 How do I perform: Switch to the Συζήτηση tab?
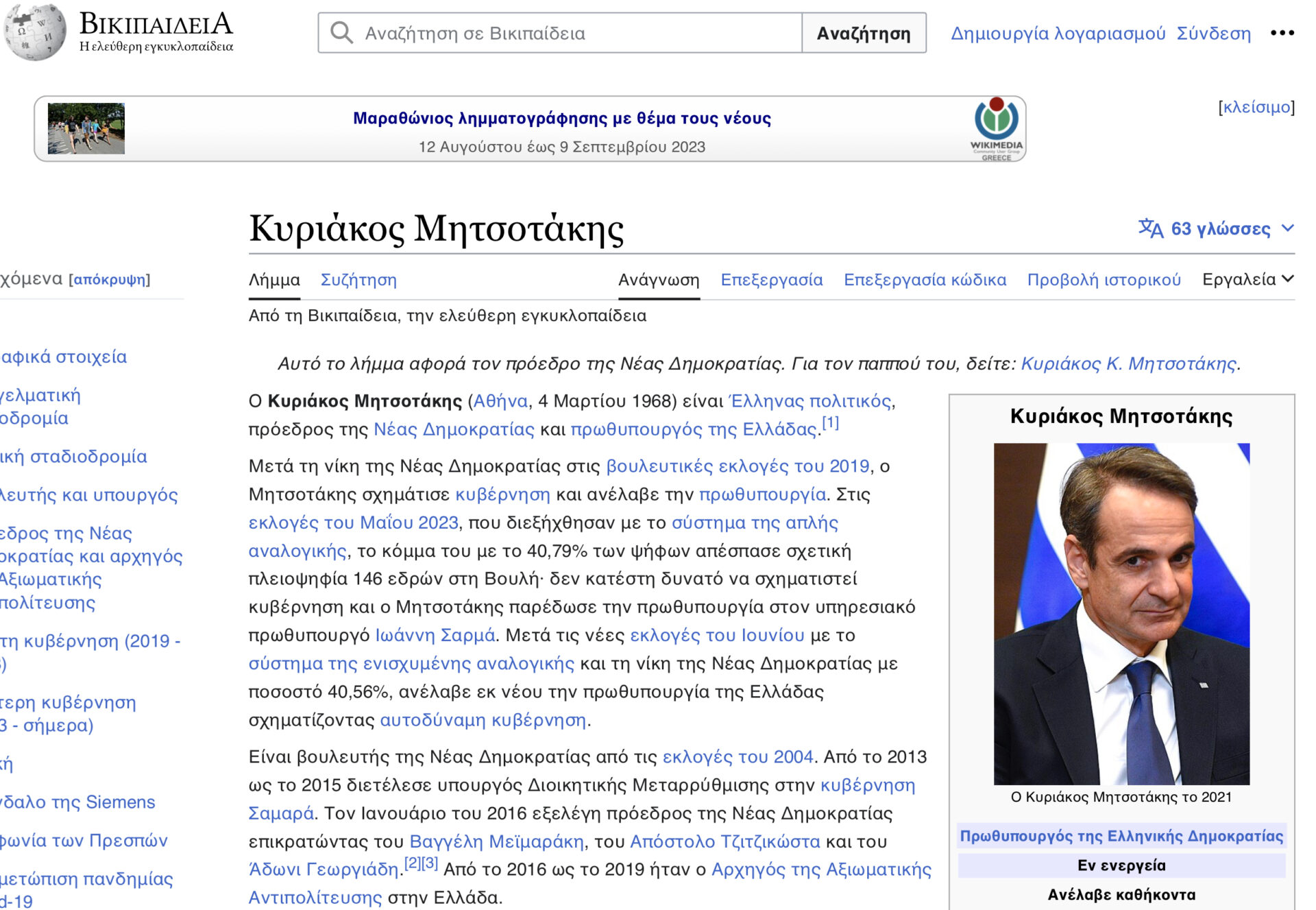click(x=358, y=280)
